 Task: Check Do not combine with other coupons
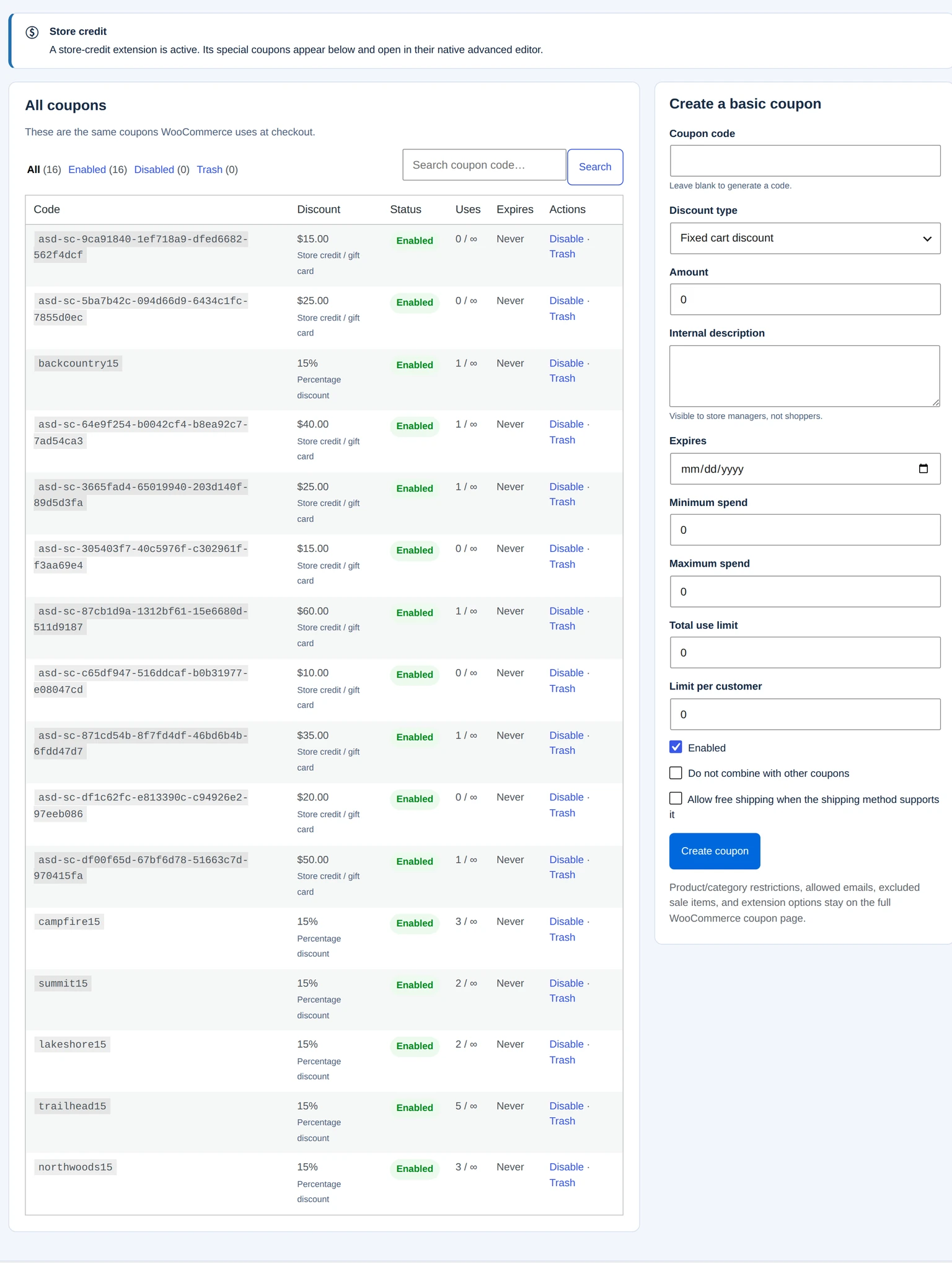676,773
